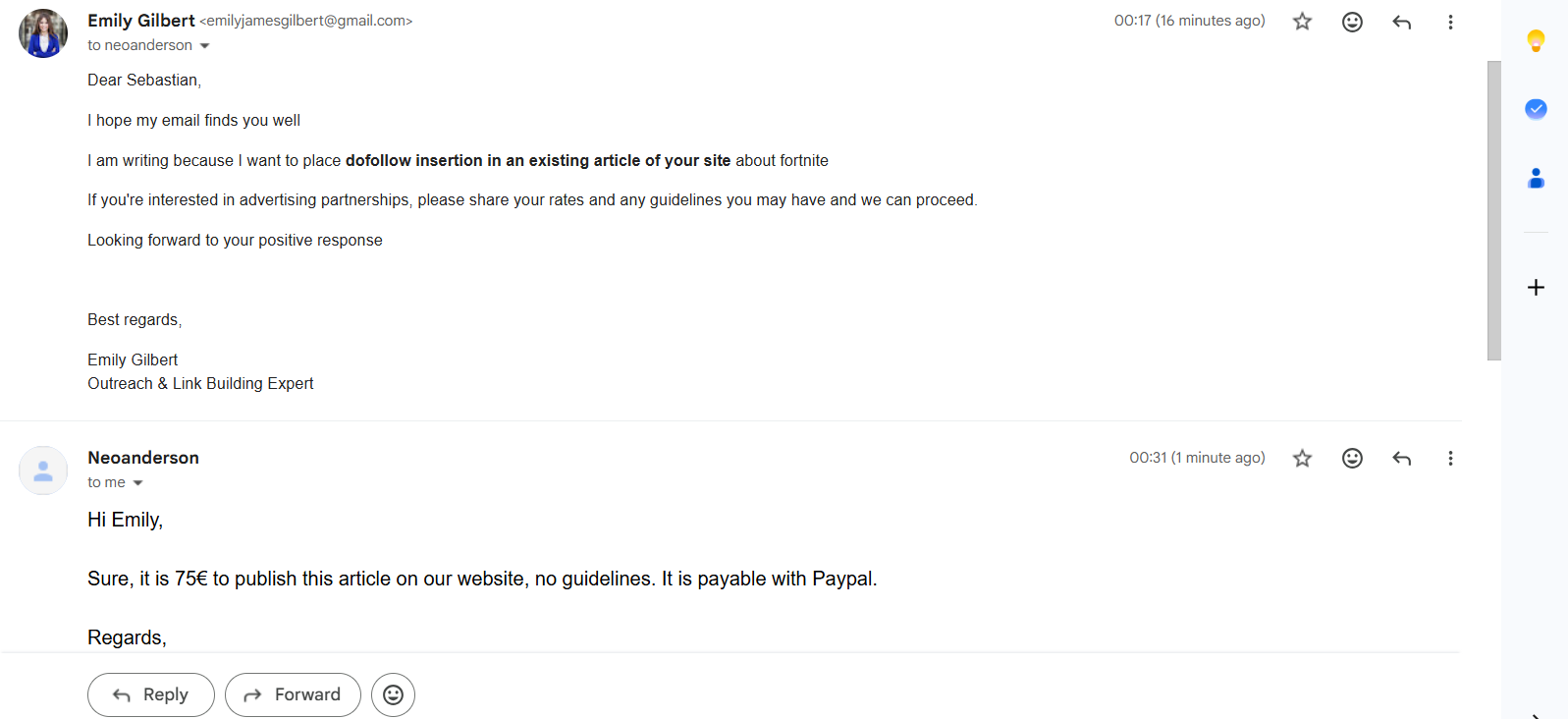
Task: Click Neoanderson's default avatar
Action: 43,470
